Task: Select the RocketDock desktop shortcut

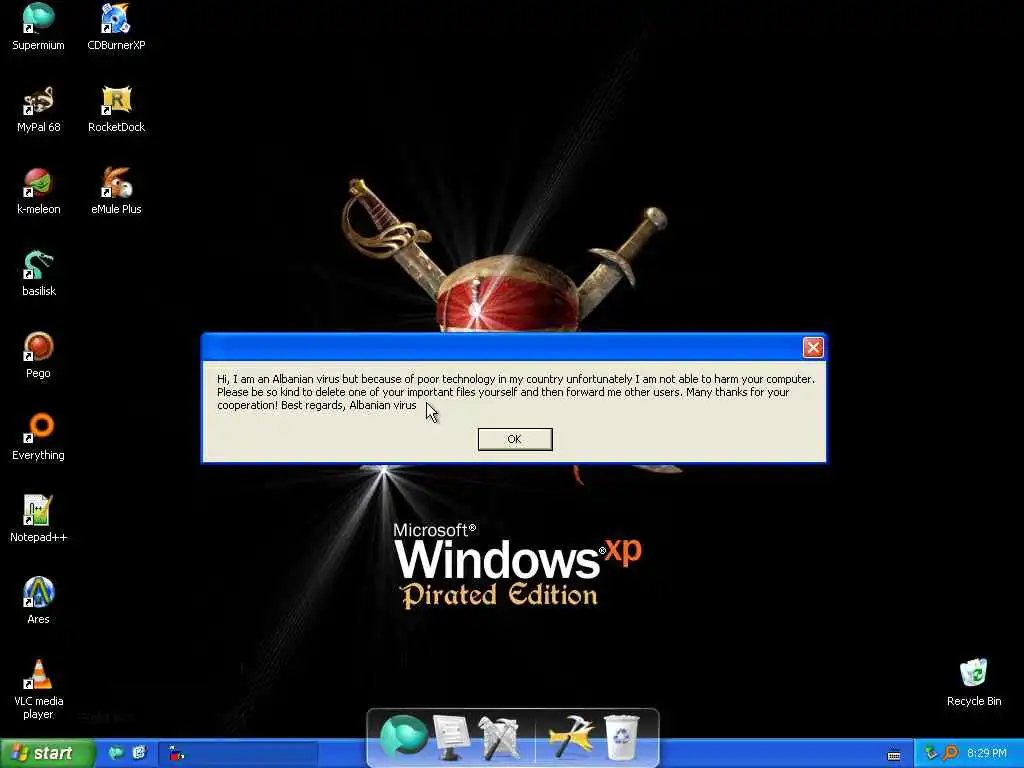Action: click(116, 109)
